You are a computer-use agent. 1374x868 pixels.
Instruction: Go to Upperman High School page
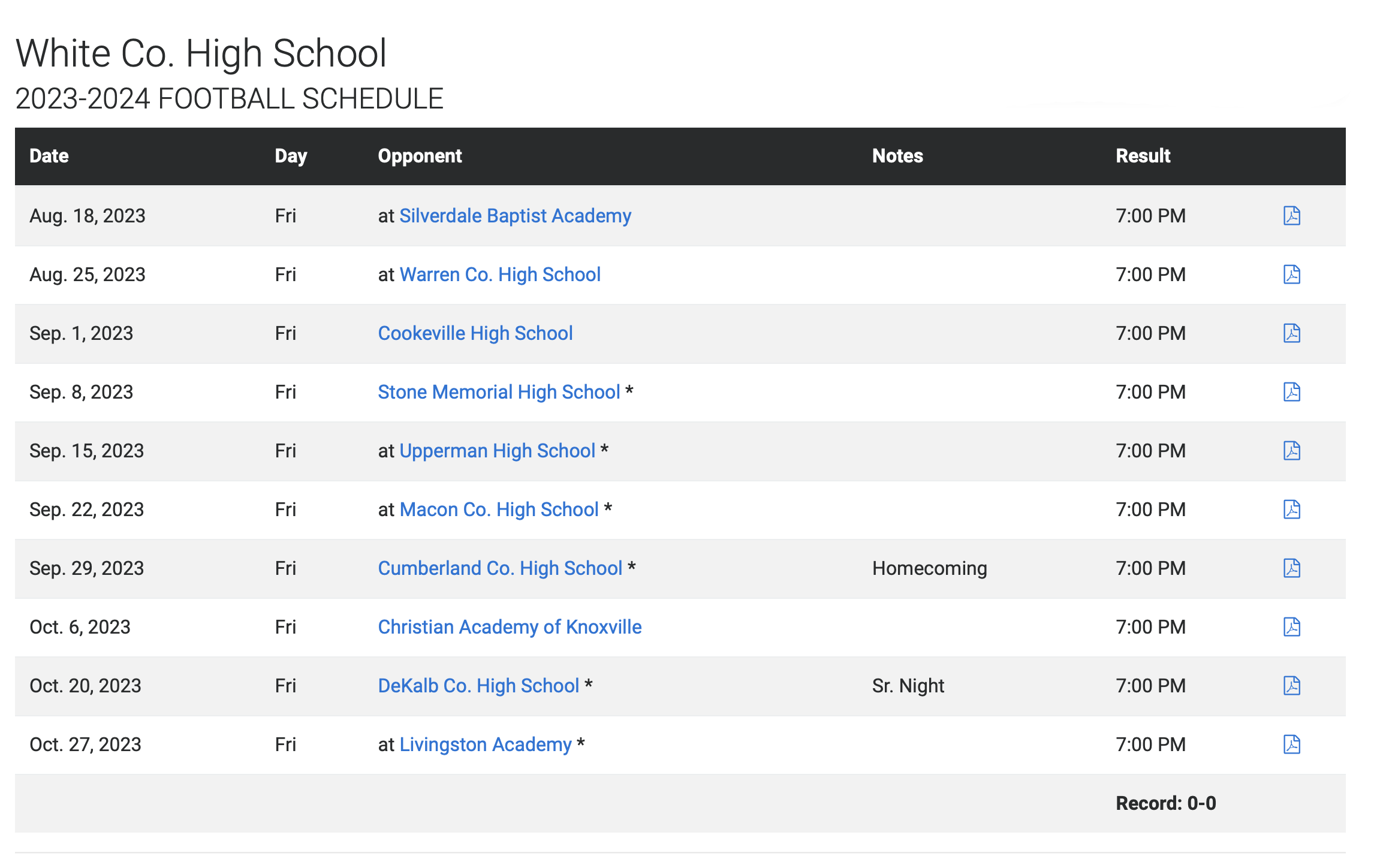[497, 451]
